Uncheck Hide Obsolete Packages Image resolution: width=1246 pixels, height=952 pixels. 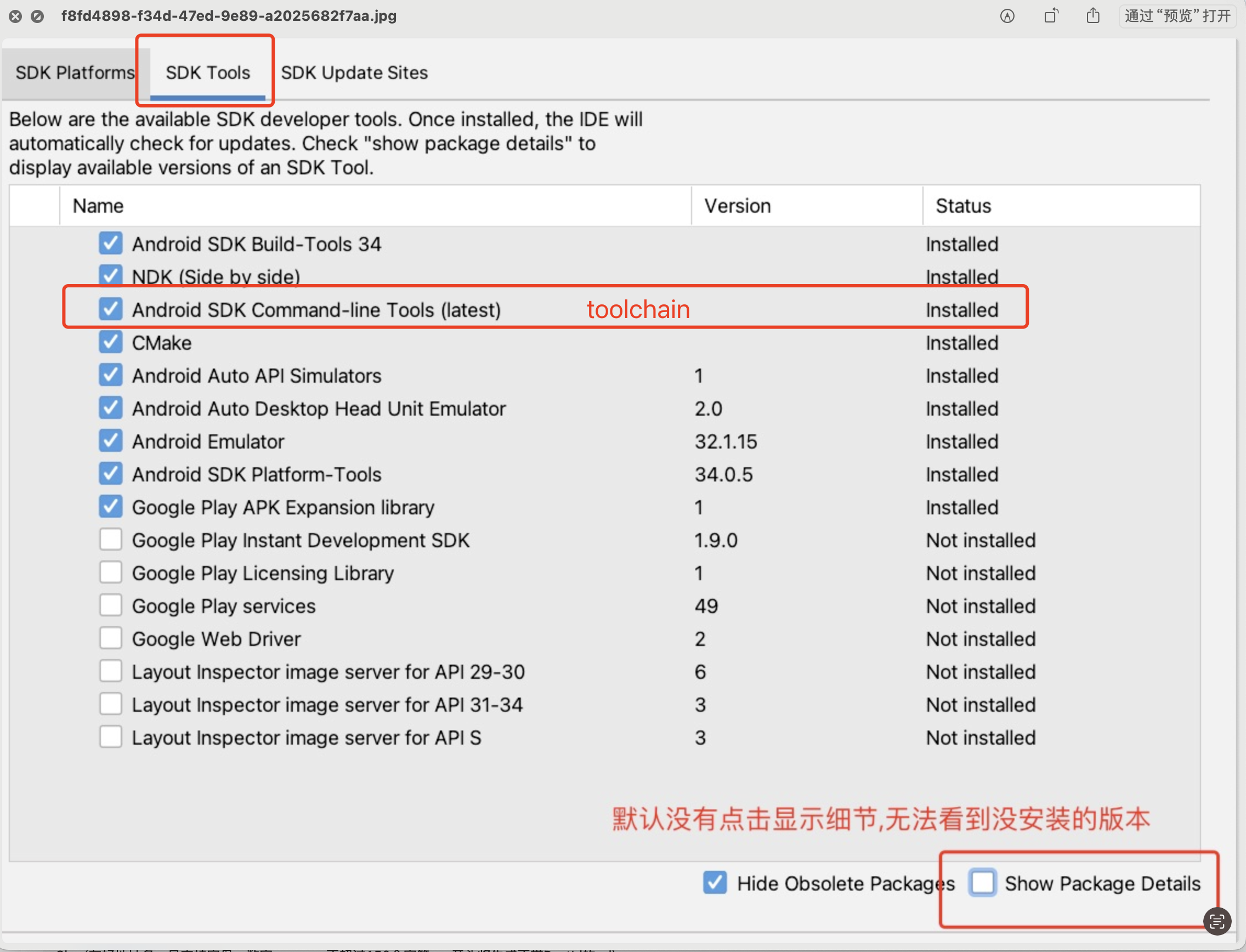pyautogui.click(x=715, y=882)
